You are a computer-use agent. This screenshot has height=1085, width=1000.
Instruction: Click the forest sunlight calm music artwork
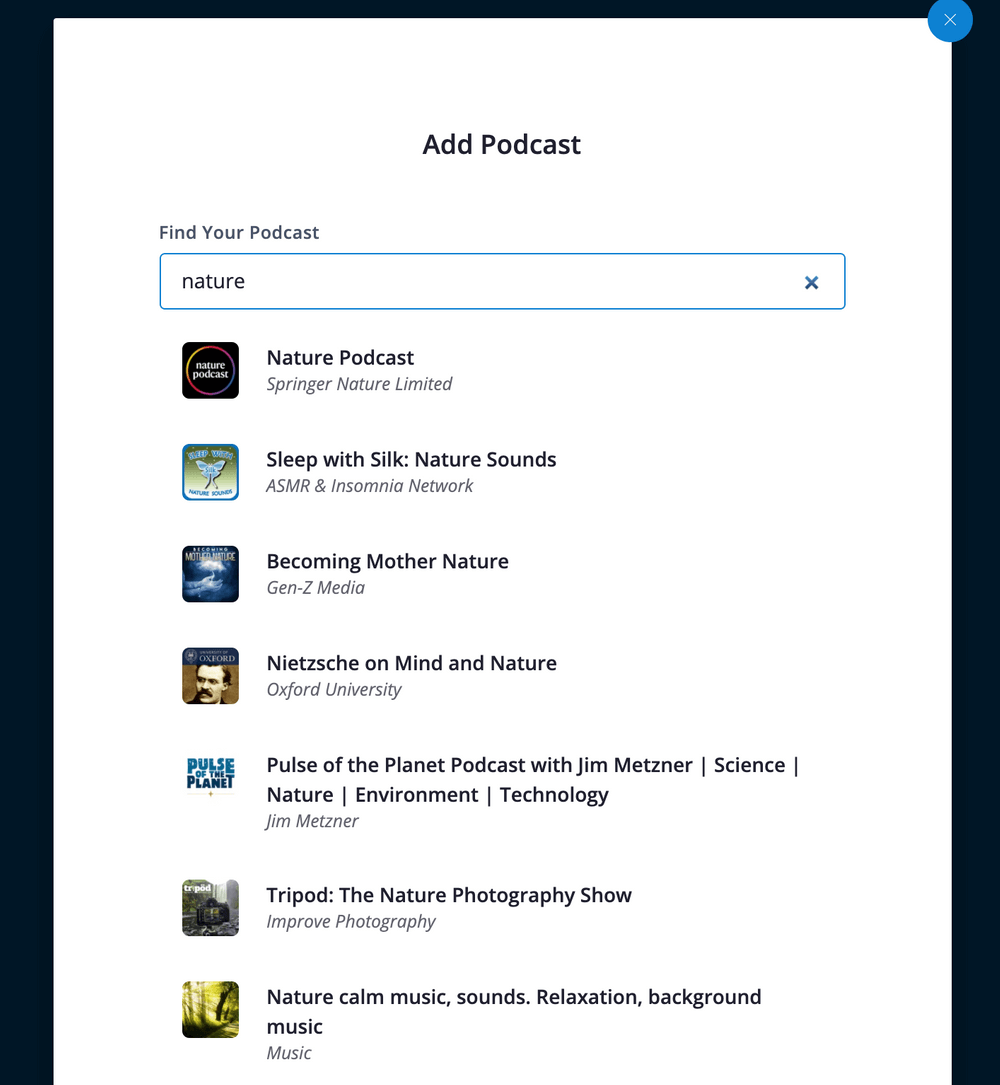coord(210,1009)
